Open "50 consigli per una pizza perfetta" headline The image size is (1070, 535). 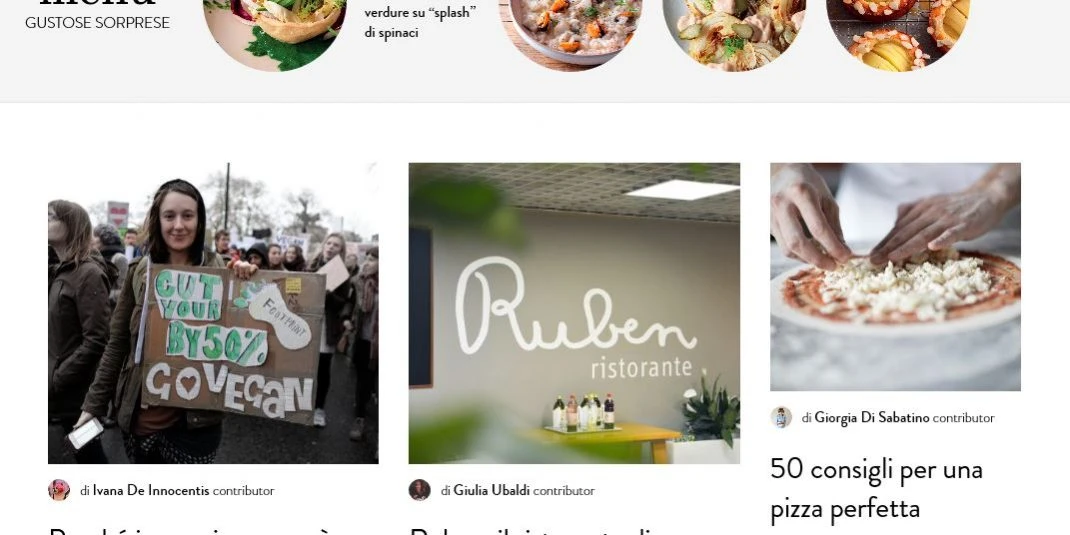point(876,489)
